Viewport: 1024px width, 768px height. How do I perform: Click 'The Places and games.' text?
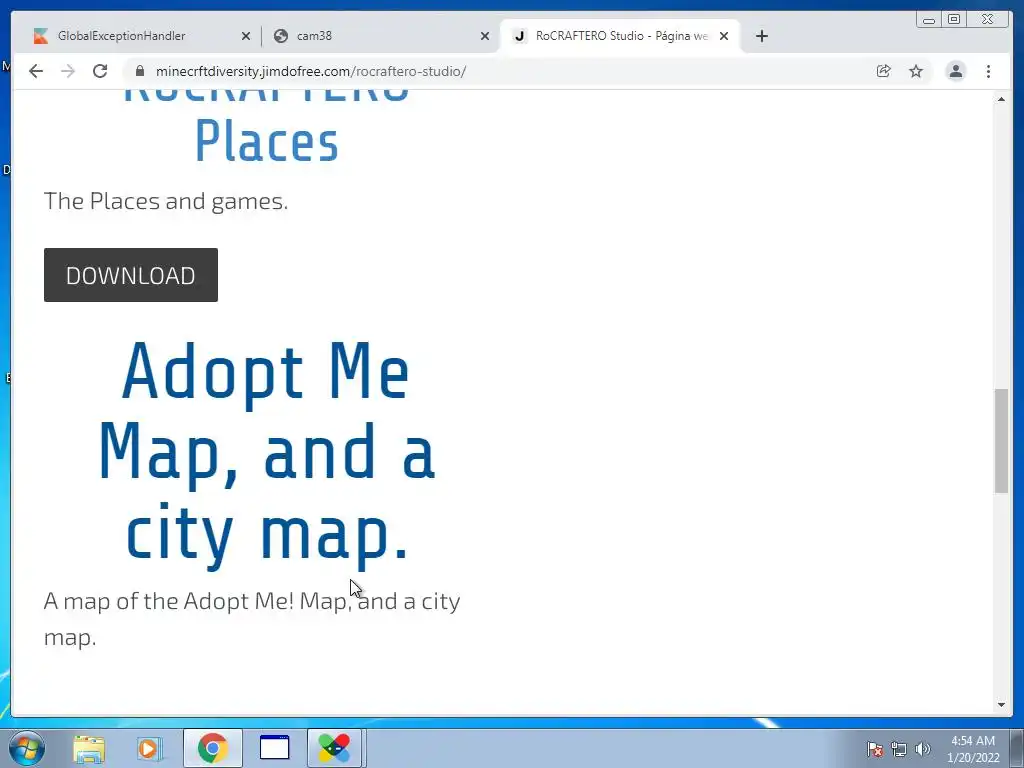(x=166, y=201)
